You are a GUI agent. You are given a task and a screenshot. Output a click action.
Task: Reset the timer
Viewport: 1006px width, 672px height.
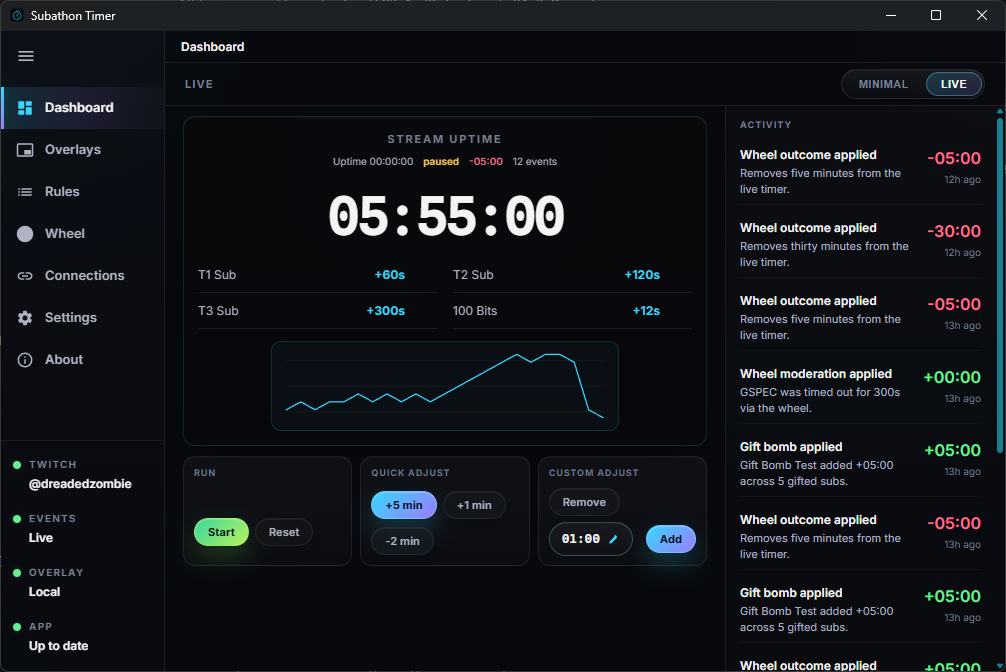(284, 532)
